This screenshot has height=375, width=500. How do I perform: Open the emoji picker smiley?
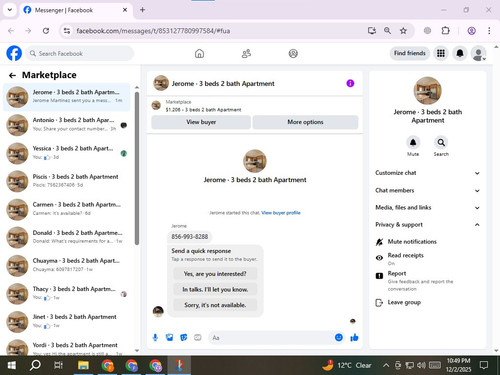tap(339, 338)
